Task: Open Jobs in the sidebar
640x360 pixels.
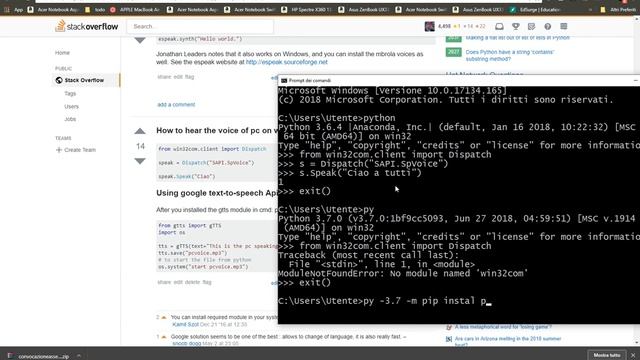Action: (70, 119)
